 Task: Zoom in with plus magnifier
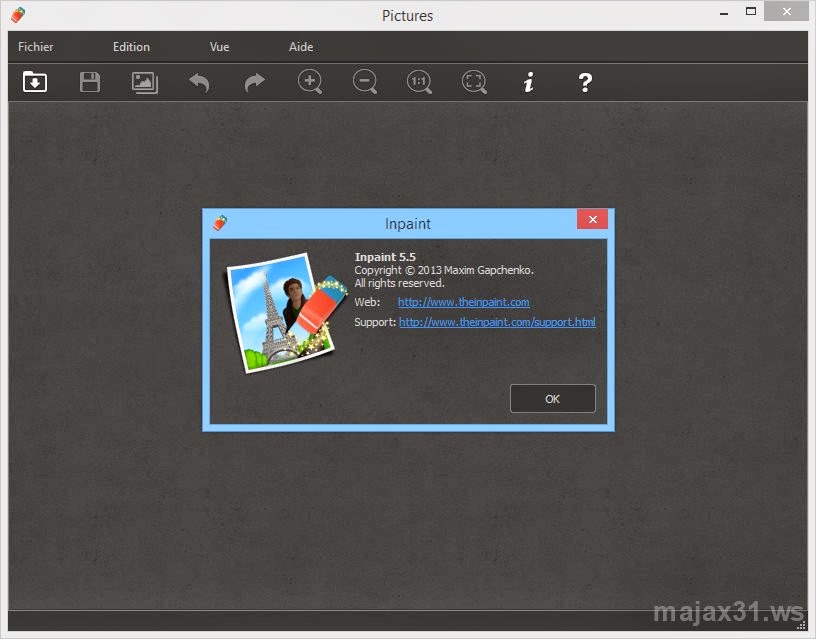pyautogui.click(x=310, y=82)
